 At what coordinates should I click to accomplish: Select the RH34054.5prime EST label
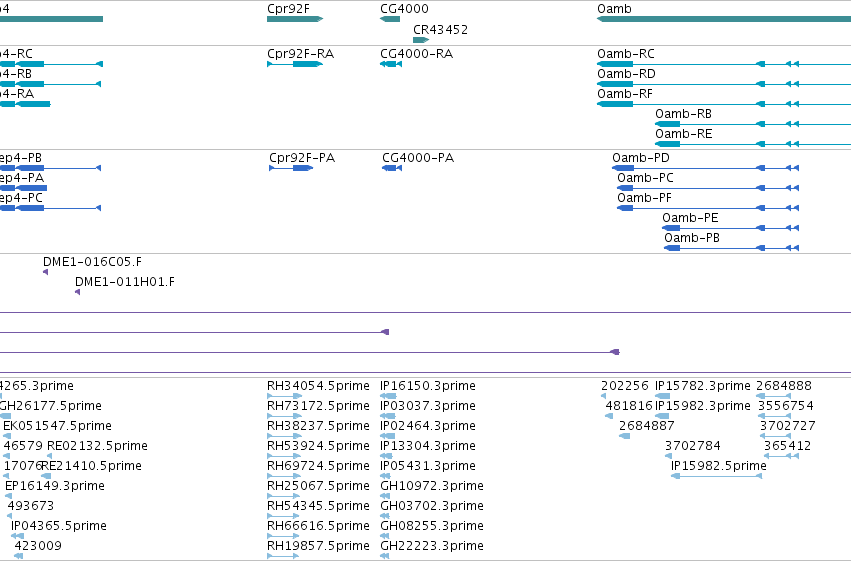point(318,386)
